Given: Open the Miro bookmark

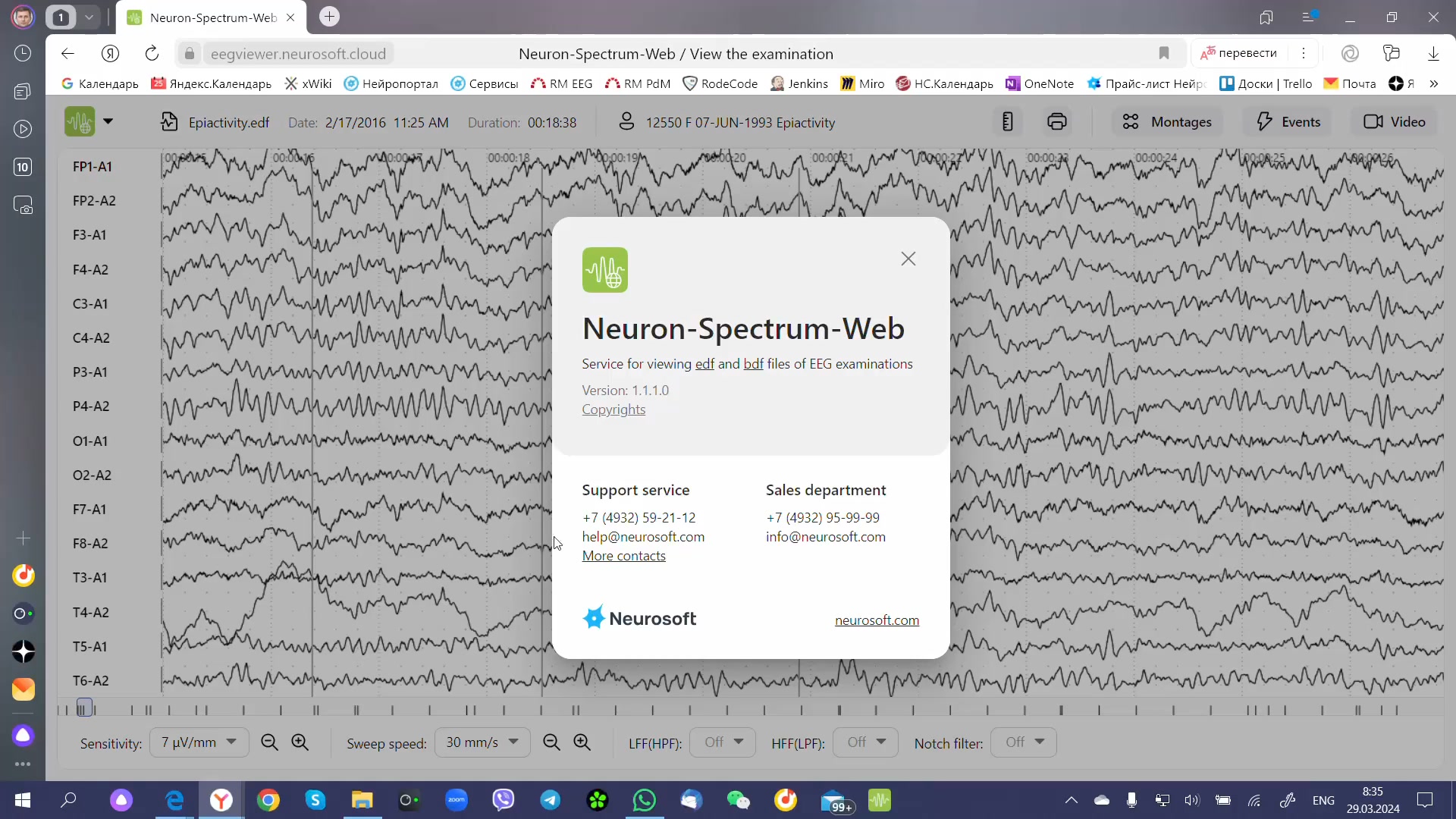Looking at the screenshot, I should (x=862, y=83).
